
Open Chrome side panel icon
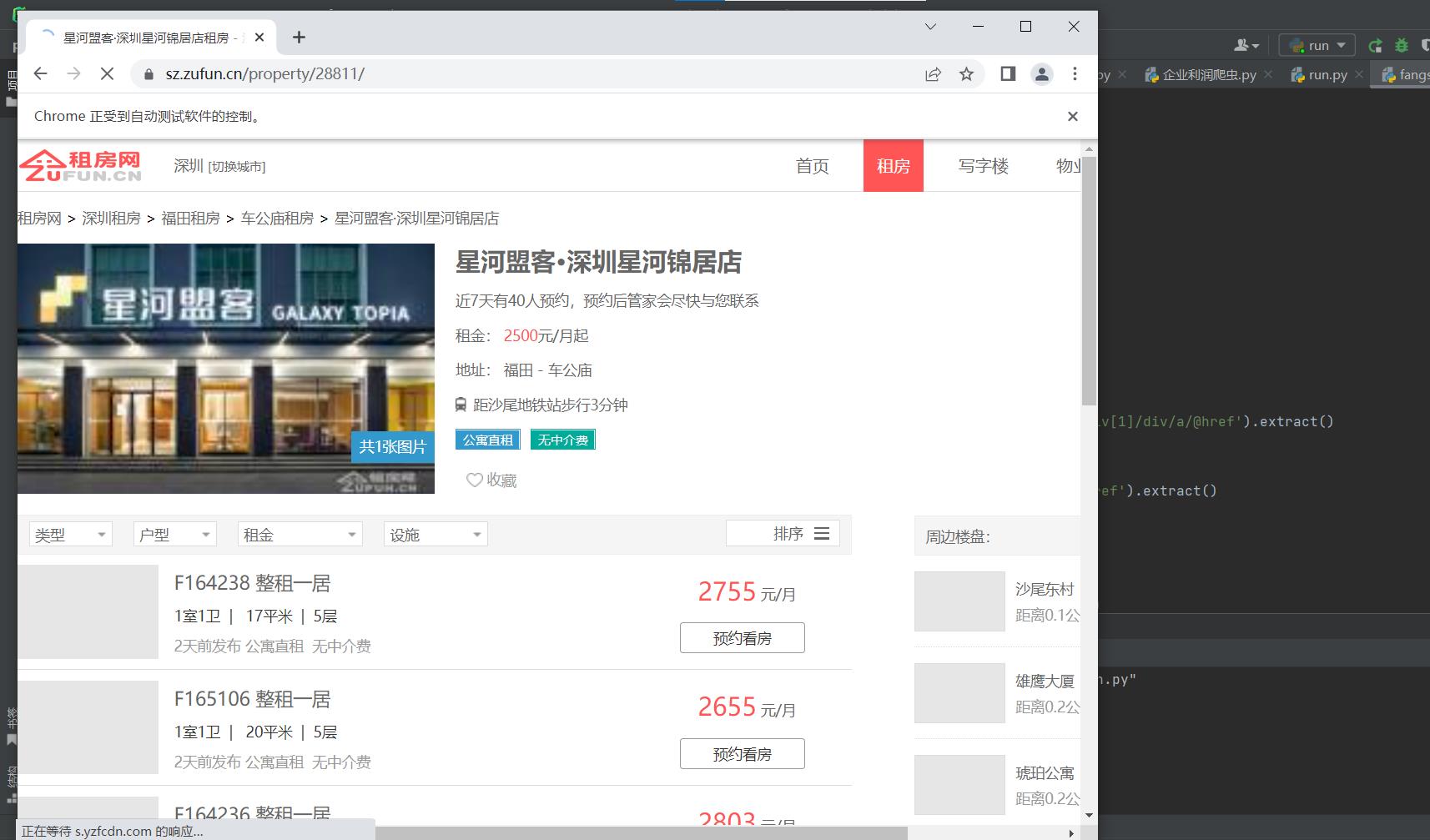1008,73
